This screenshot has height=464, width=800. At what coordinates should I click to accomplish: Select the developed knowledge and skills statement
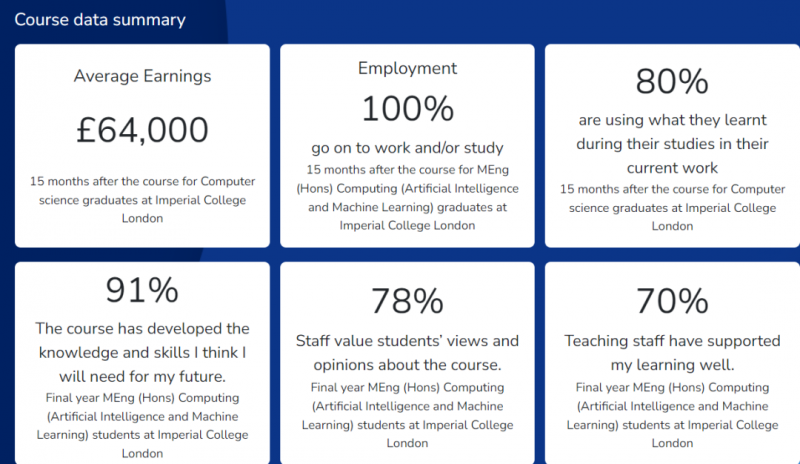click(142, 352)
